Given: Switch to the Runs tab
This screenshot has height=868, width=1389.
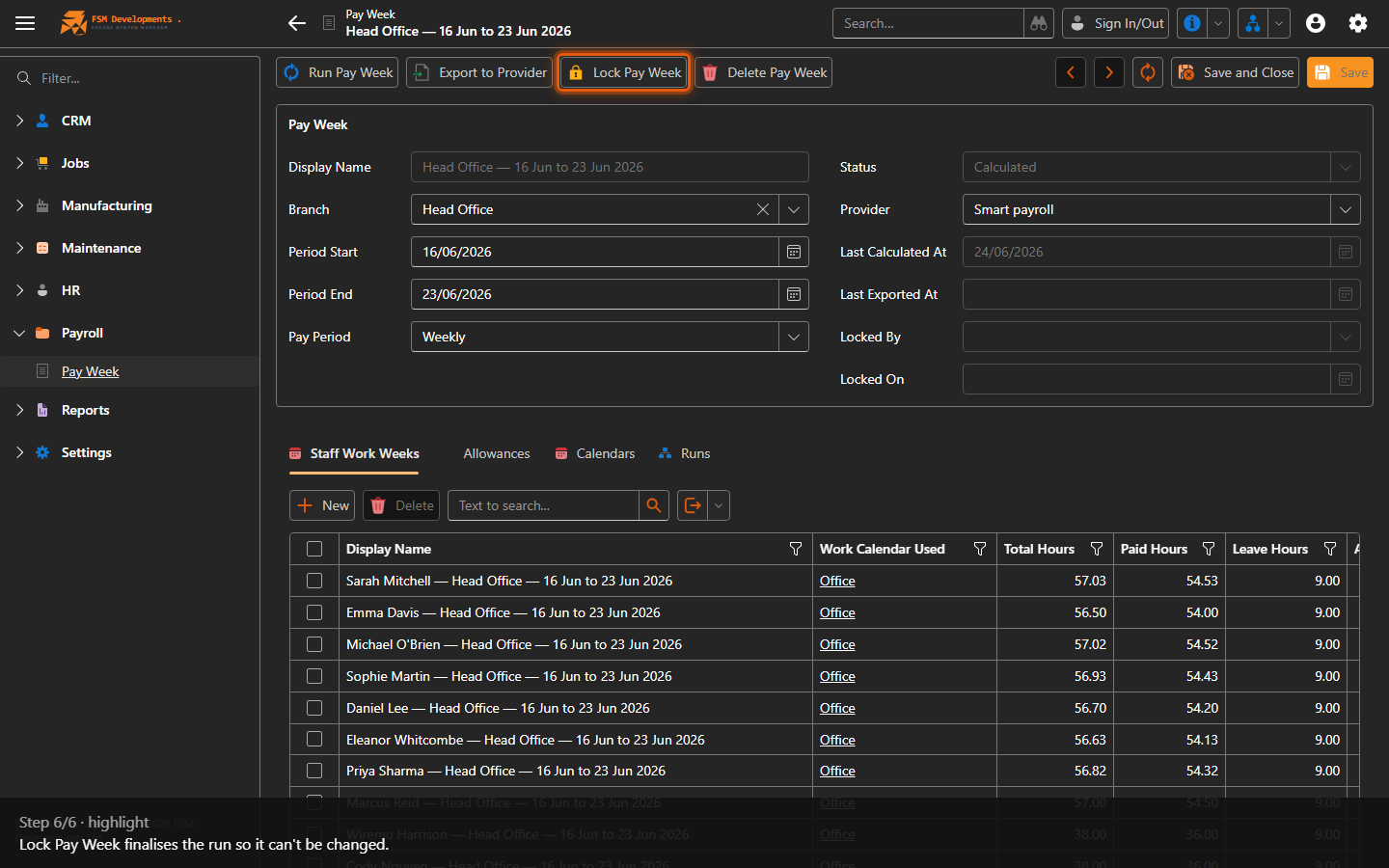Looking at the screenshot, I should pyautogui.click(x=684, y=453).
